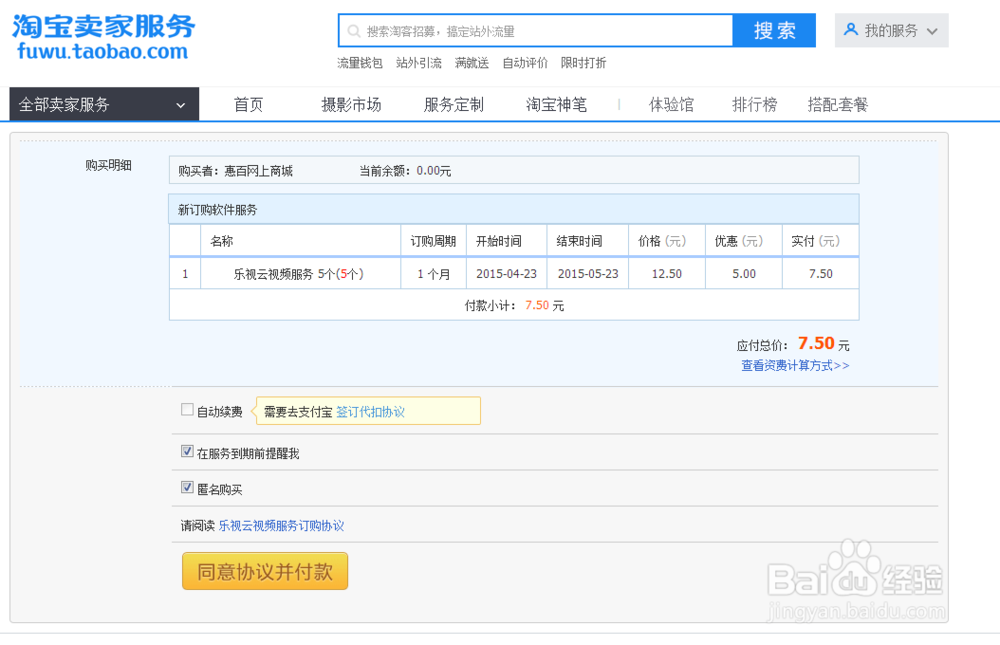The image size is (1000, 645).
Task: Expand the 全部卖家服务 category menu
Action: pos(104,105)
